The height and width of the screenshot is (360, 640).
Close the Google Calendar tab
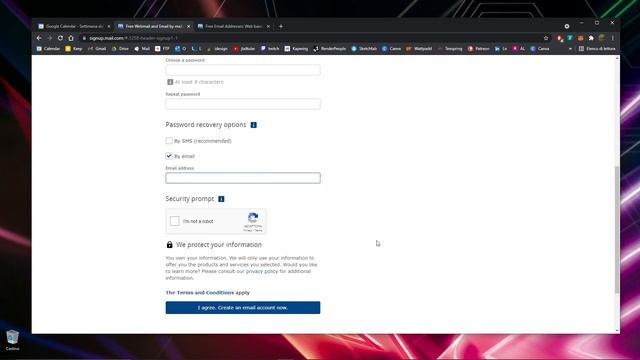(109, 26)
